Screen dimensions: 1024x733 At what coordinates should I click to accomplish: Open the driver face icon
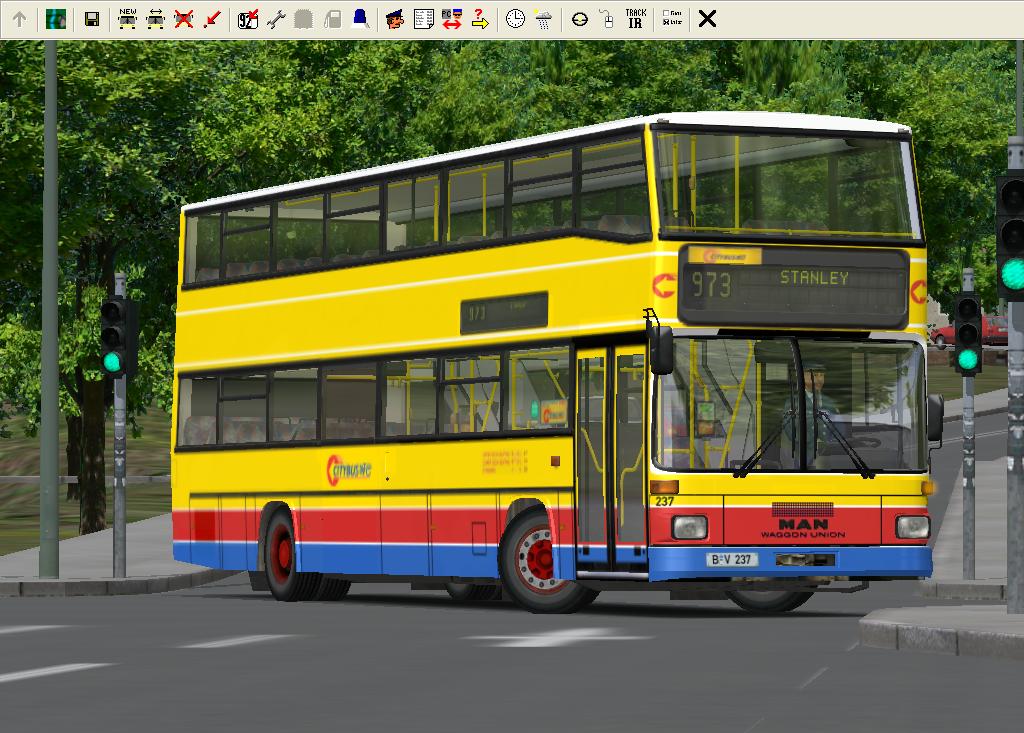(395, 19)
